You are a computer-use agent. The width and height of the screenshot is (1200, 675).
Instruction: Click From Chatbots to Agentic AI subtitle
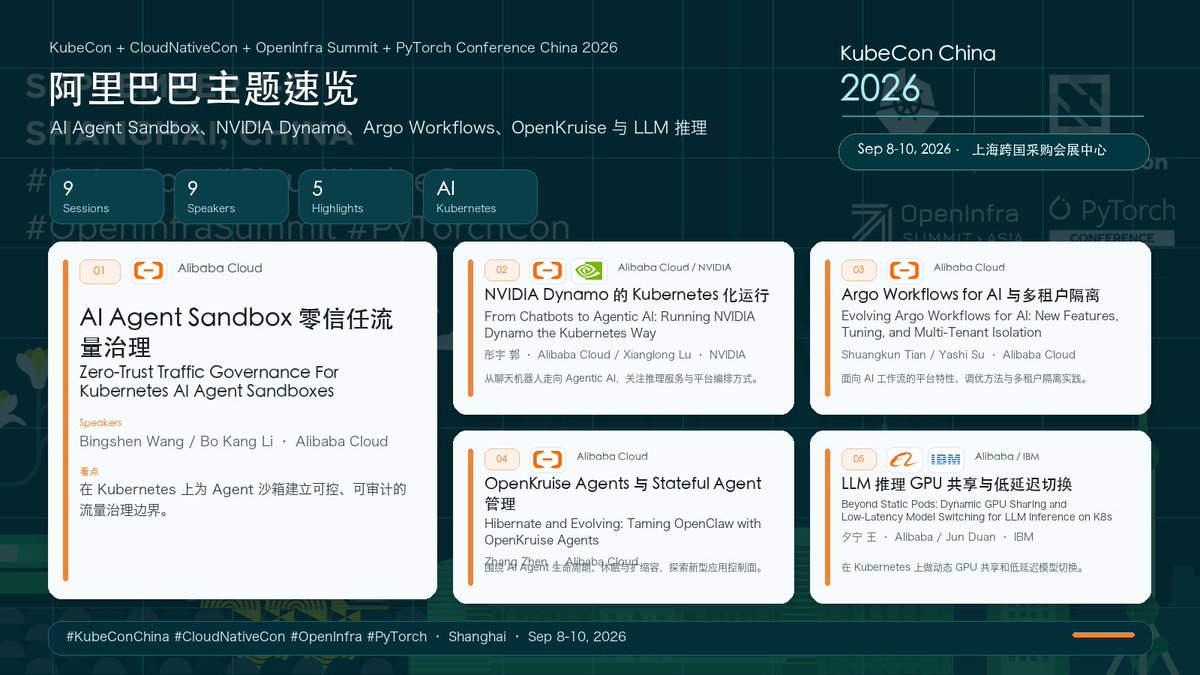(620, 324)
